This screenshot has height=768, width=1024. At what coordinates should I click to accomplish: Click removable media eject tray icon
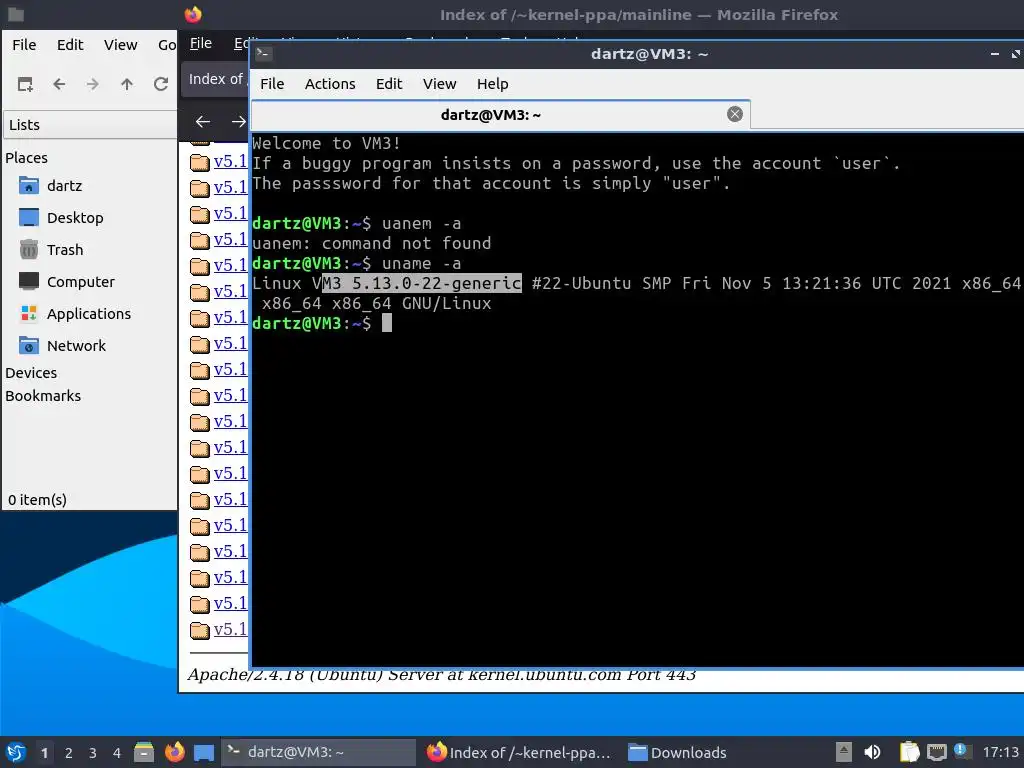[x=844, y=752]
